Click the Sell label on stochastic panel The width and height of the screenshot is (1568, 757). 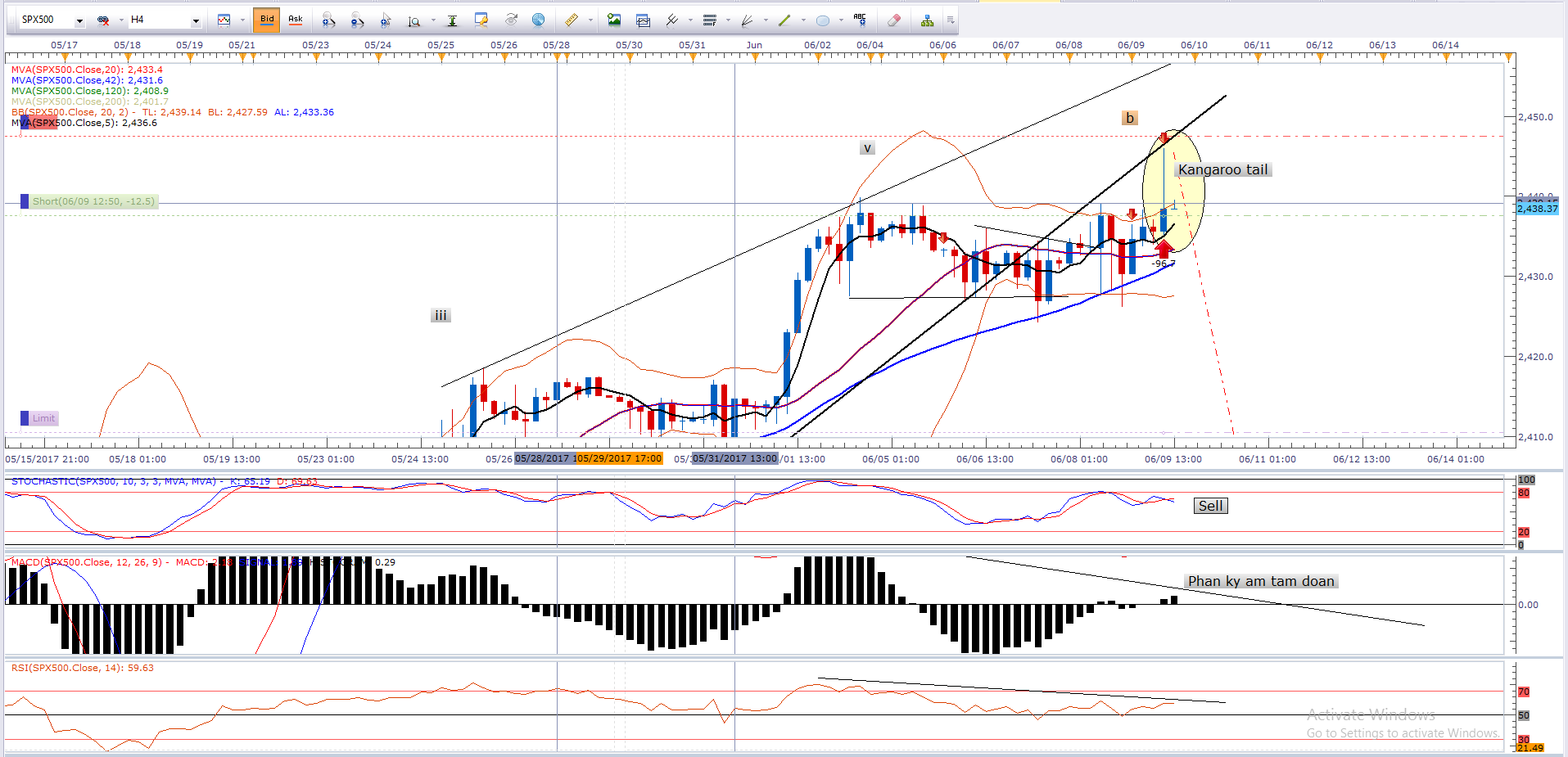tap(1210, 506)
